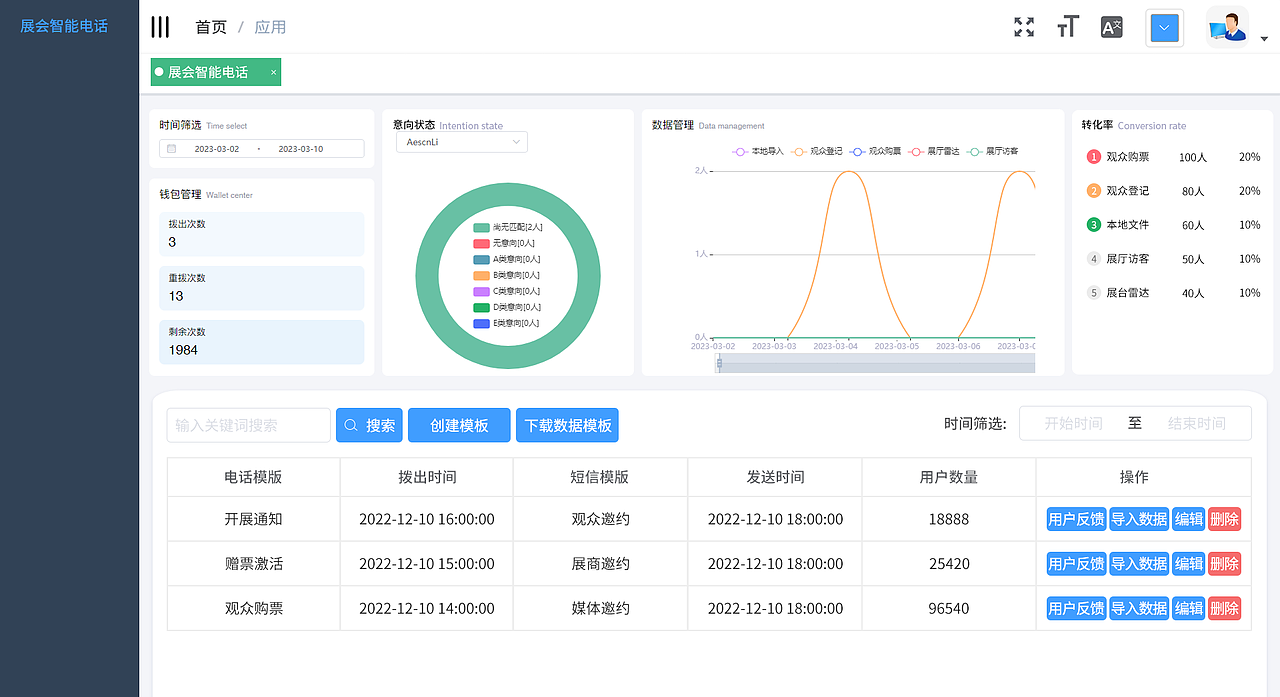Select 首页 in the breadcrumb menu

(211, 27)
